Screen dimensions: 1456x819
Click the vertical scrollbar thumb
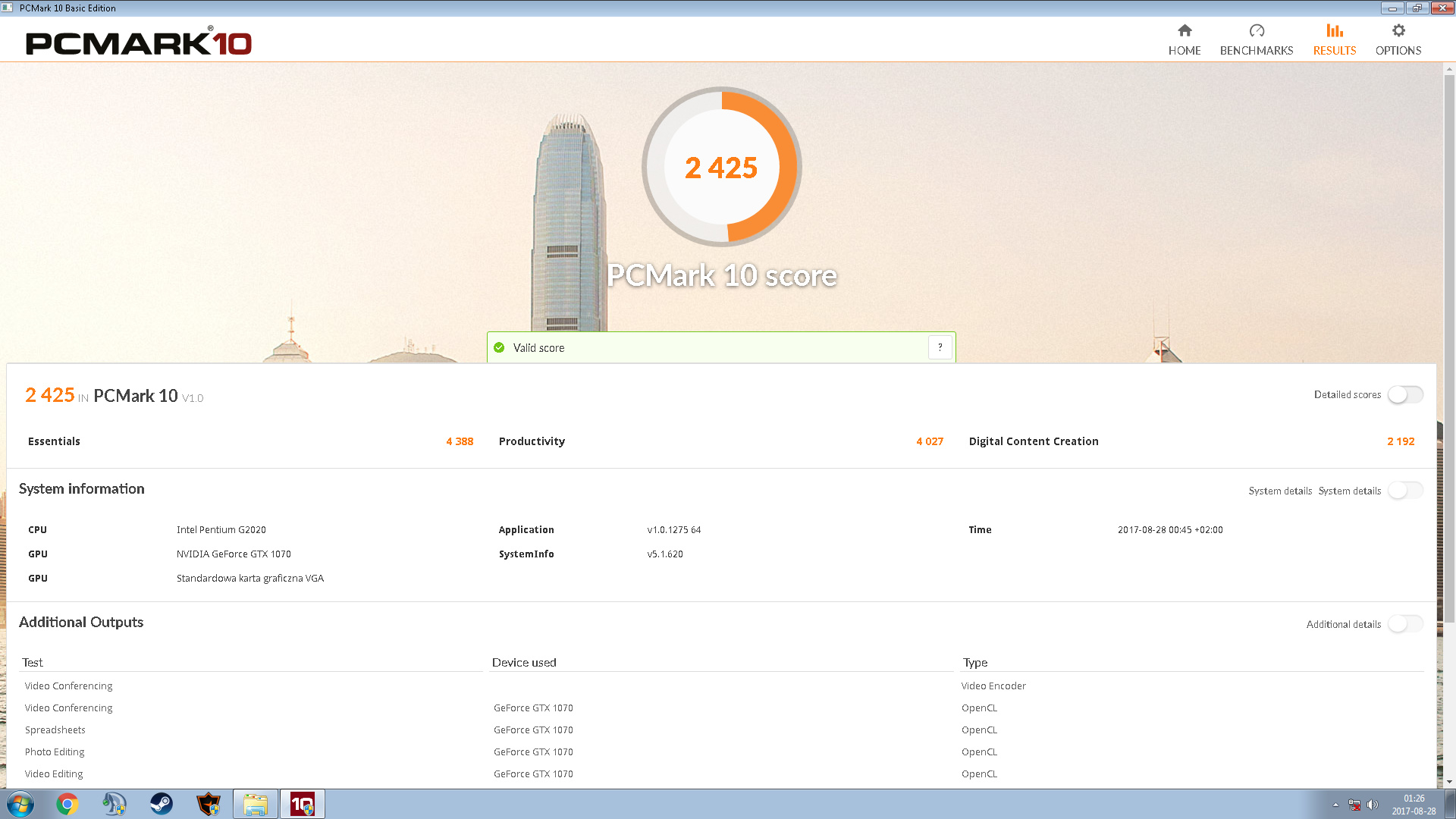tap(1449, 349)
